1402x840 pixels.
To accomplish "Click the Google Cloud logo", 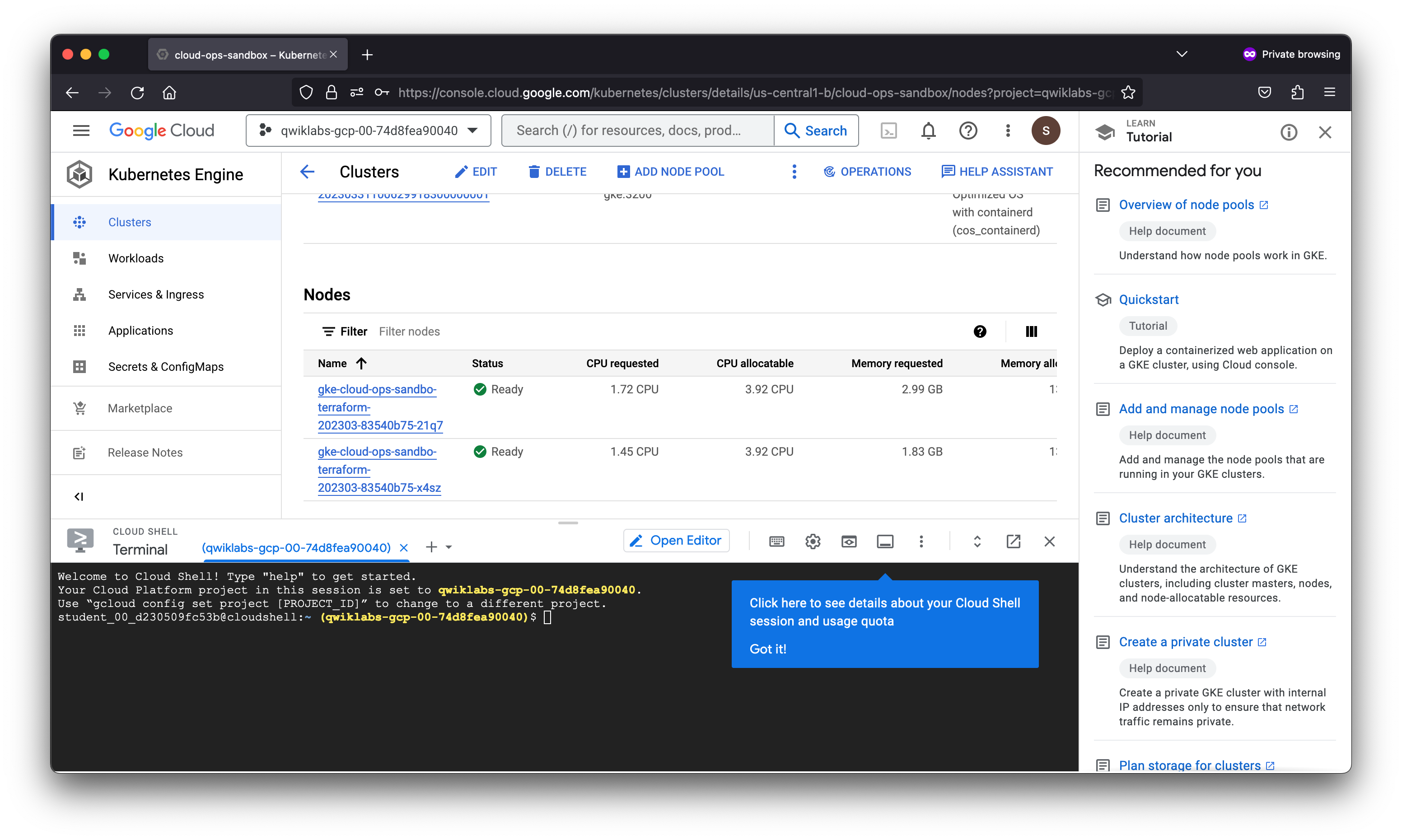I will point(161,131).
